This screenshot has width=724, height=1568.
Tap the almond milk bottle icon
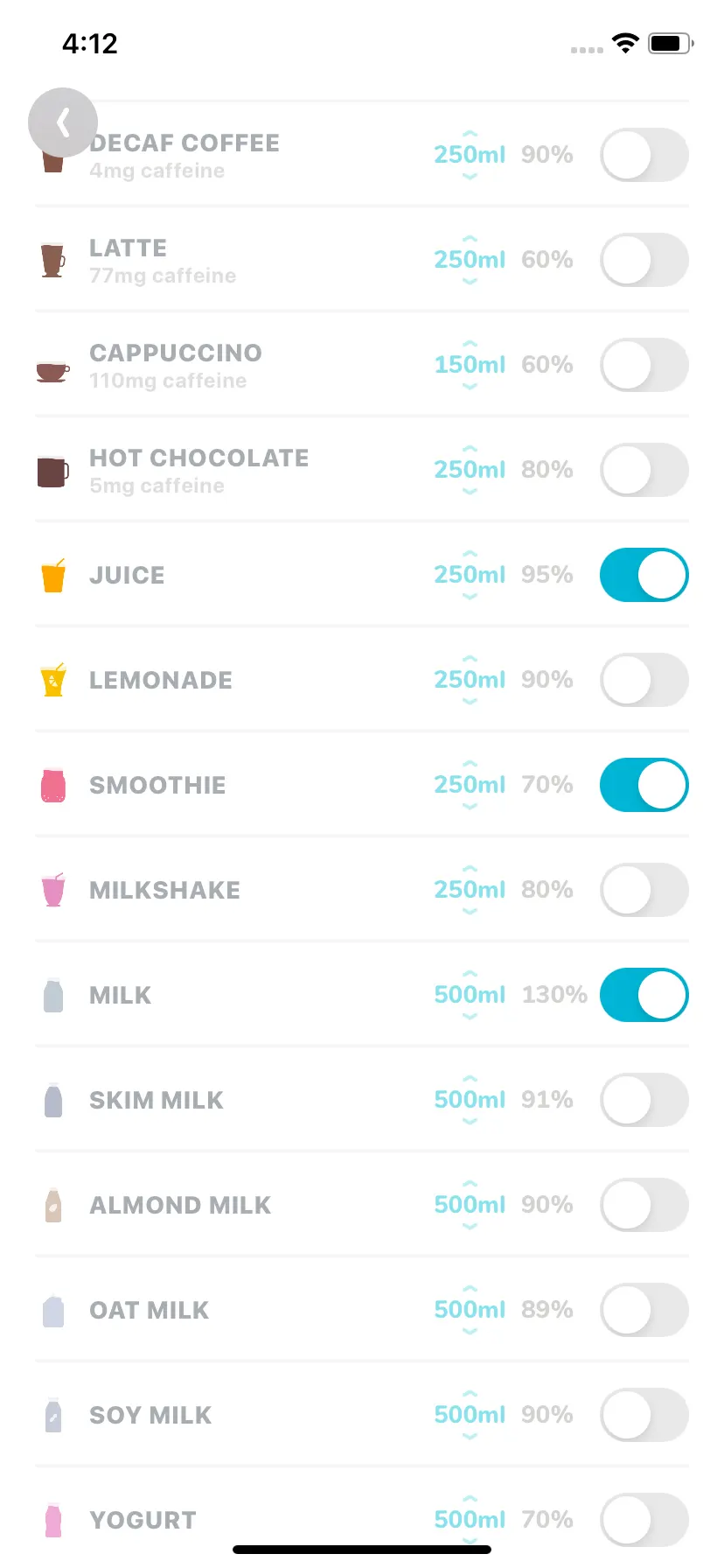53,1205
